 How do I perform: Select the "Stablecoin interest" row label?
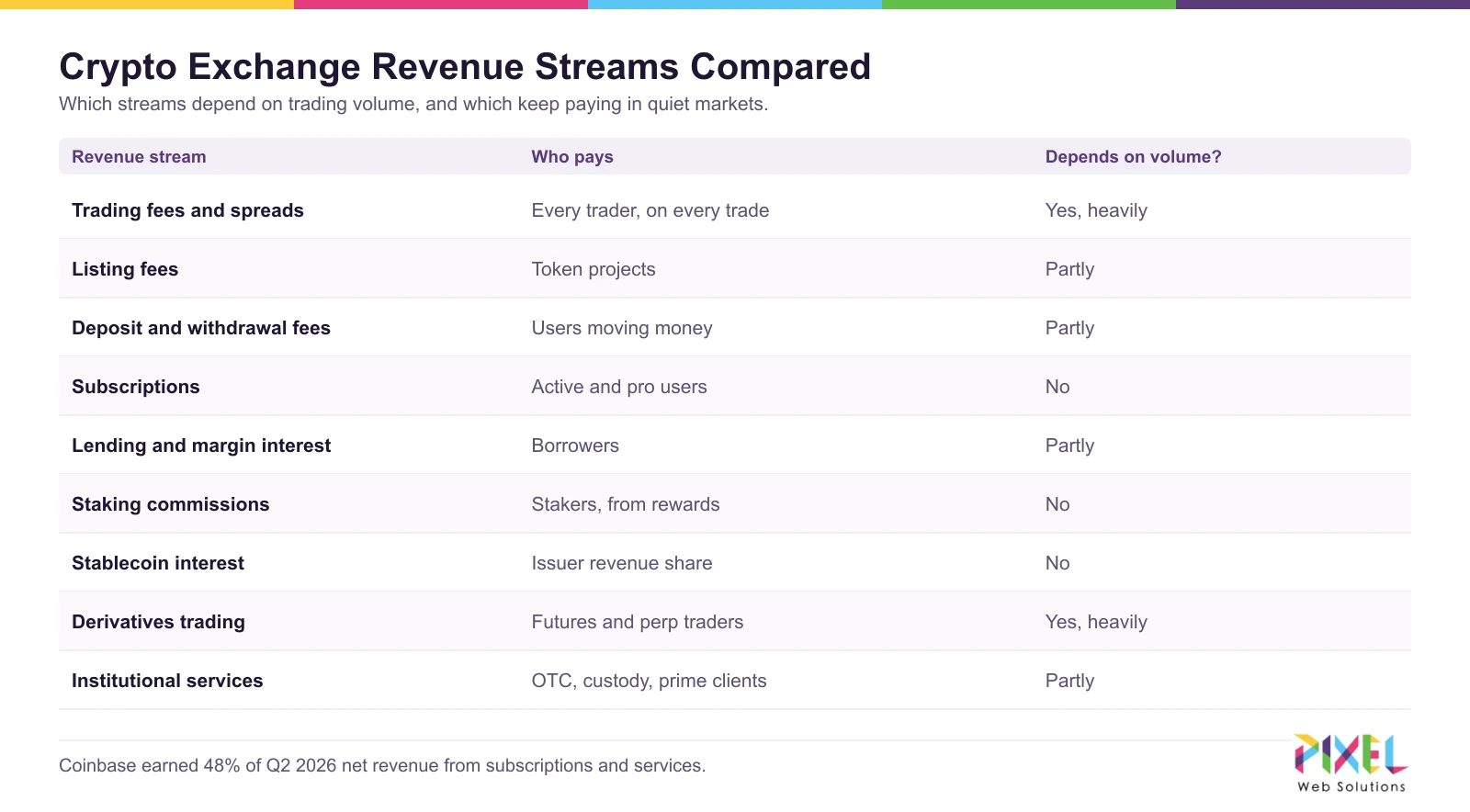tap(158, 563)
